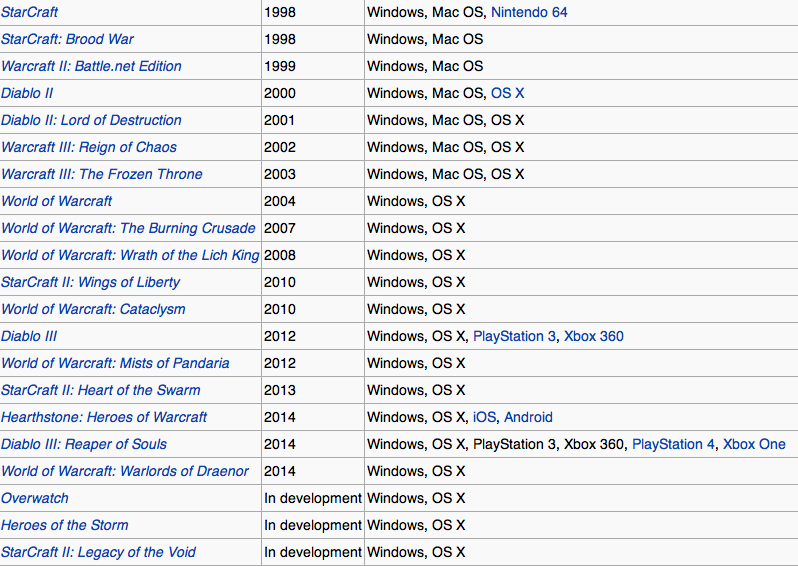Open StarCraft II: Heart of the Swarm
The height and width of the screenshot is (566, 798).
pos(101,390)
